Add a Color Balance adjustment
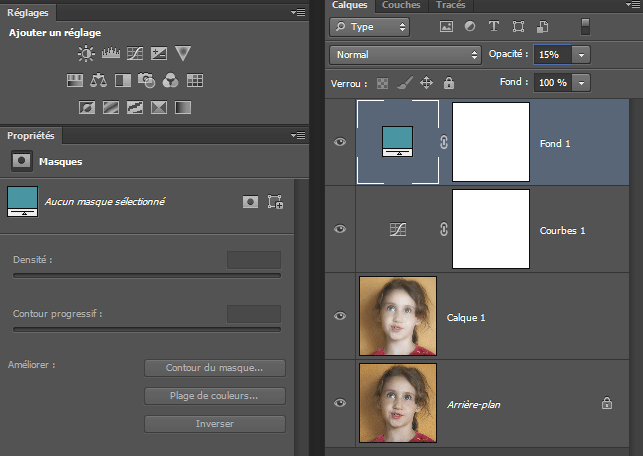This screenshot has width=643, height=456. coord(99,80)
